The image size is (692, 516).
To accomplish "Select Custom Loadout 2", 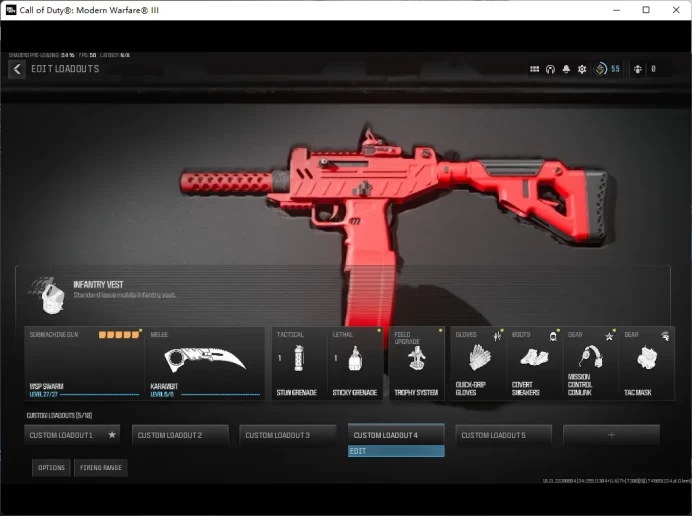I will 180,435.
